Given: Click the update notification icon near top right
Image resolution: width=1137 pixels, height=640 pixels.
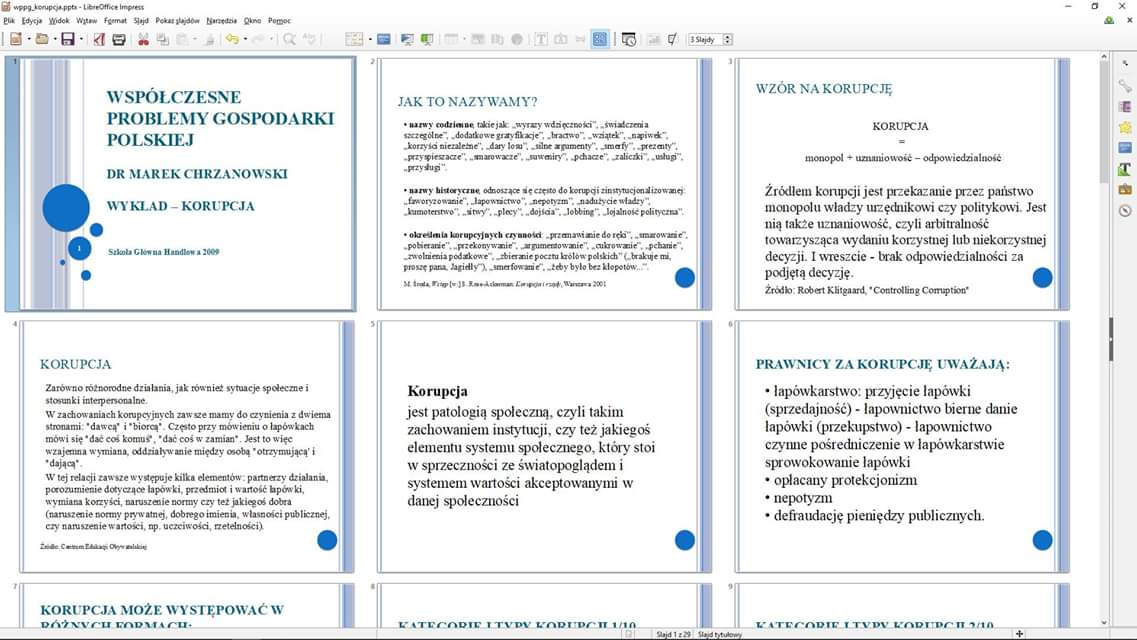Looking at the screenshot, I should (1109, 21).
